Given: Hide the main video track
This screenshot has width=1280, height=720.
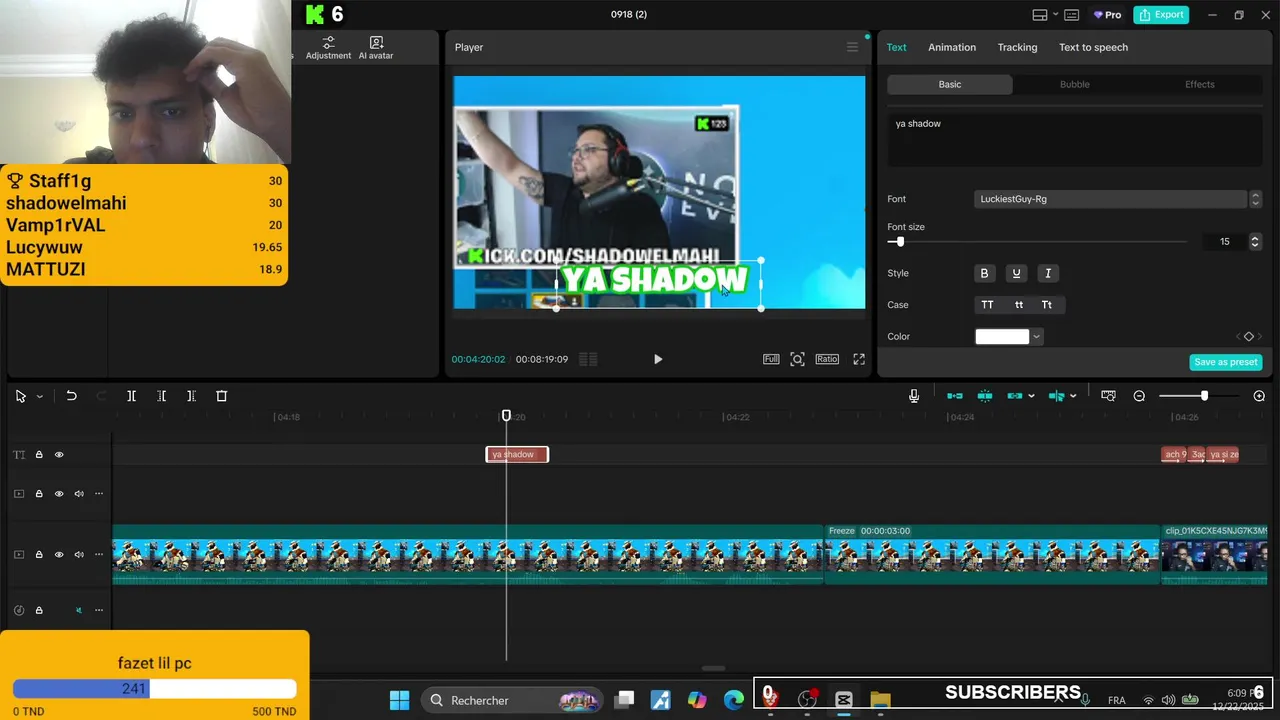Looking at the screenshot, I should coord(59,555).
